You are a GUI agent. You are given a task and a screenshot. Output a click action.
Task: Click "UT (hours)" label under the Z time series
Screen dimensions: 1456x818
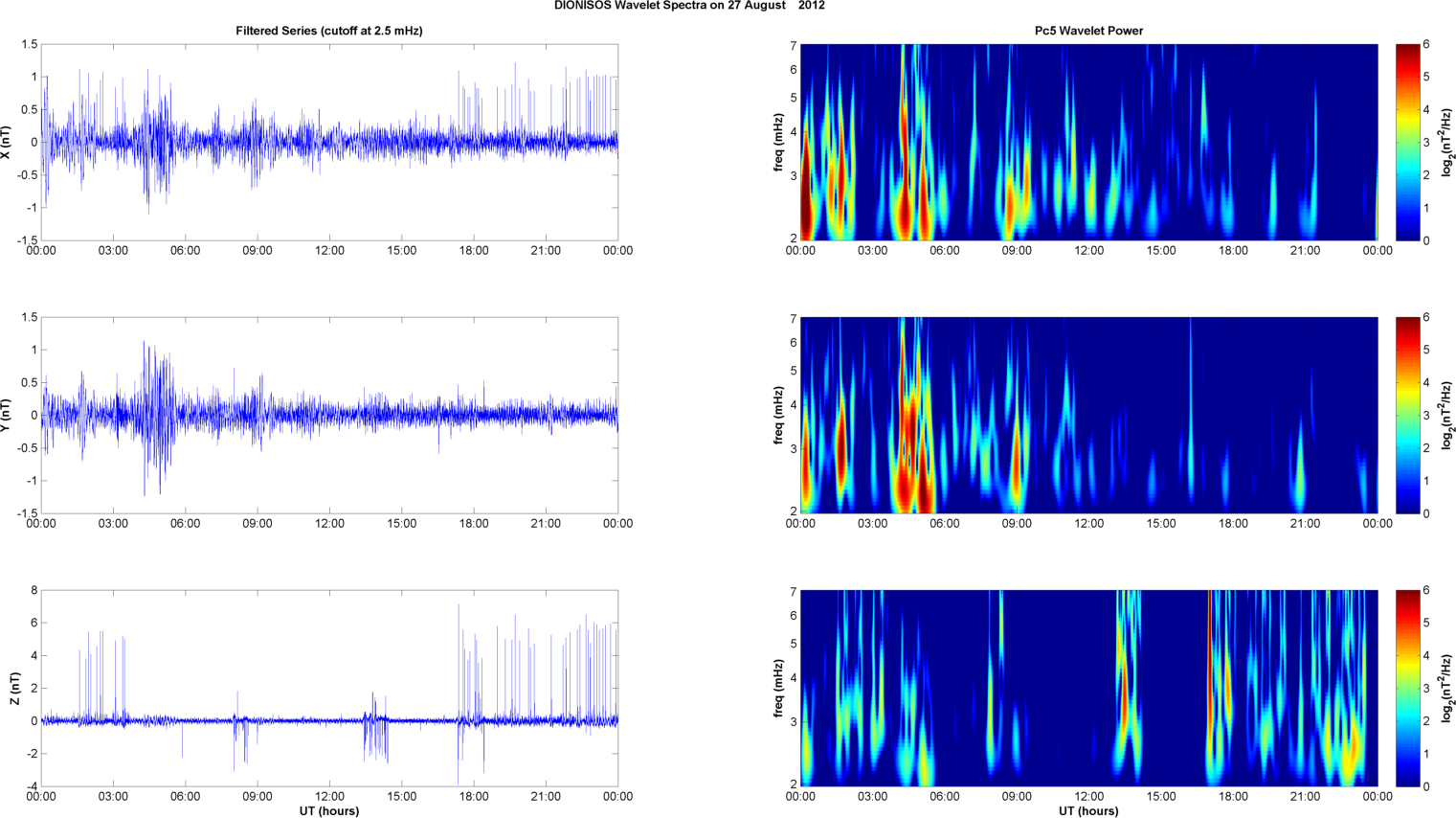coord(329,811)
